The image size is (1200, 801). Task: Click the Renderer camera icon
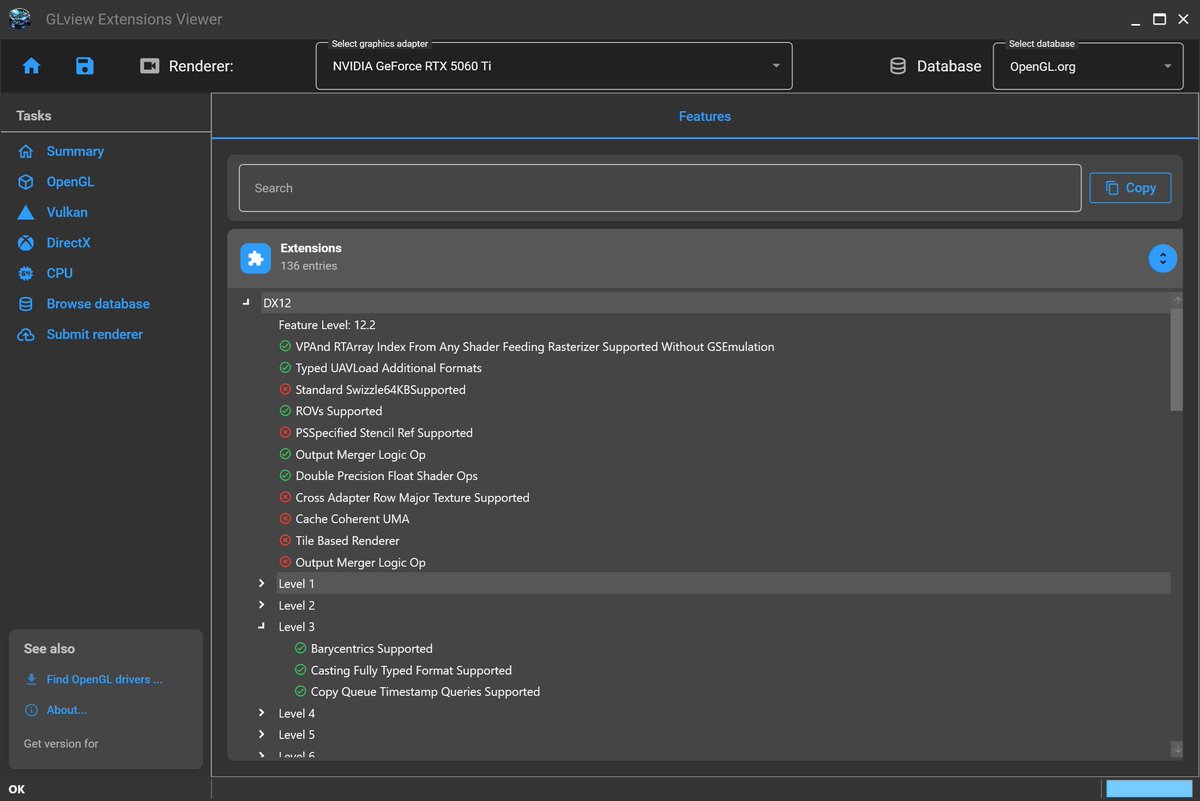point(150,66)
